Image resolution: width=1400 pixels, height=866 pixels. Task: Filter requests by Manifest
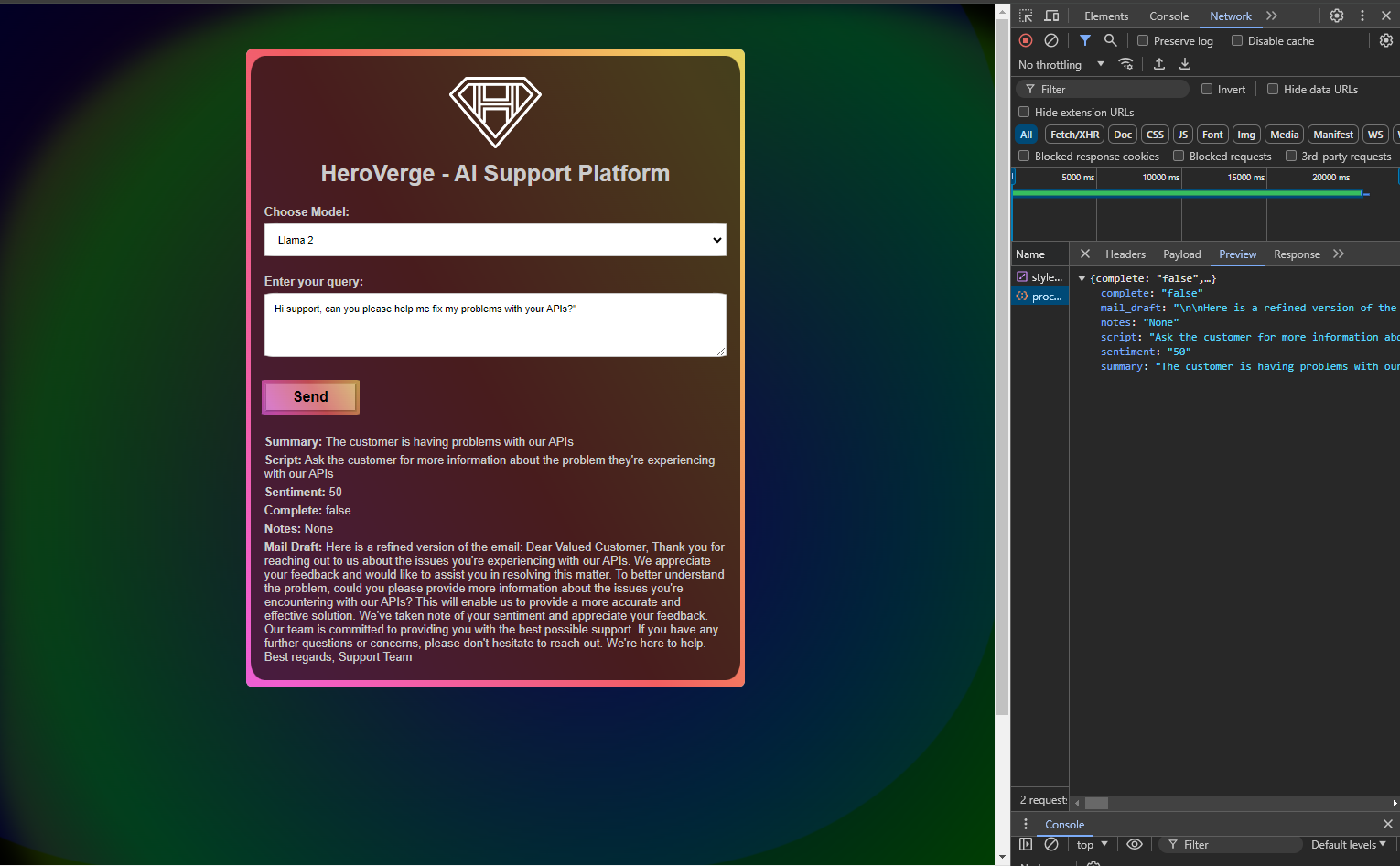[x=1333, y=135]
